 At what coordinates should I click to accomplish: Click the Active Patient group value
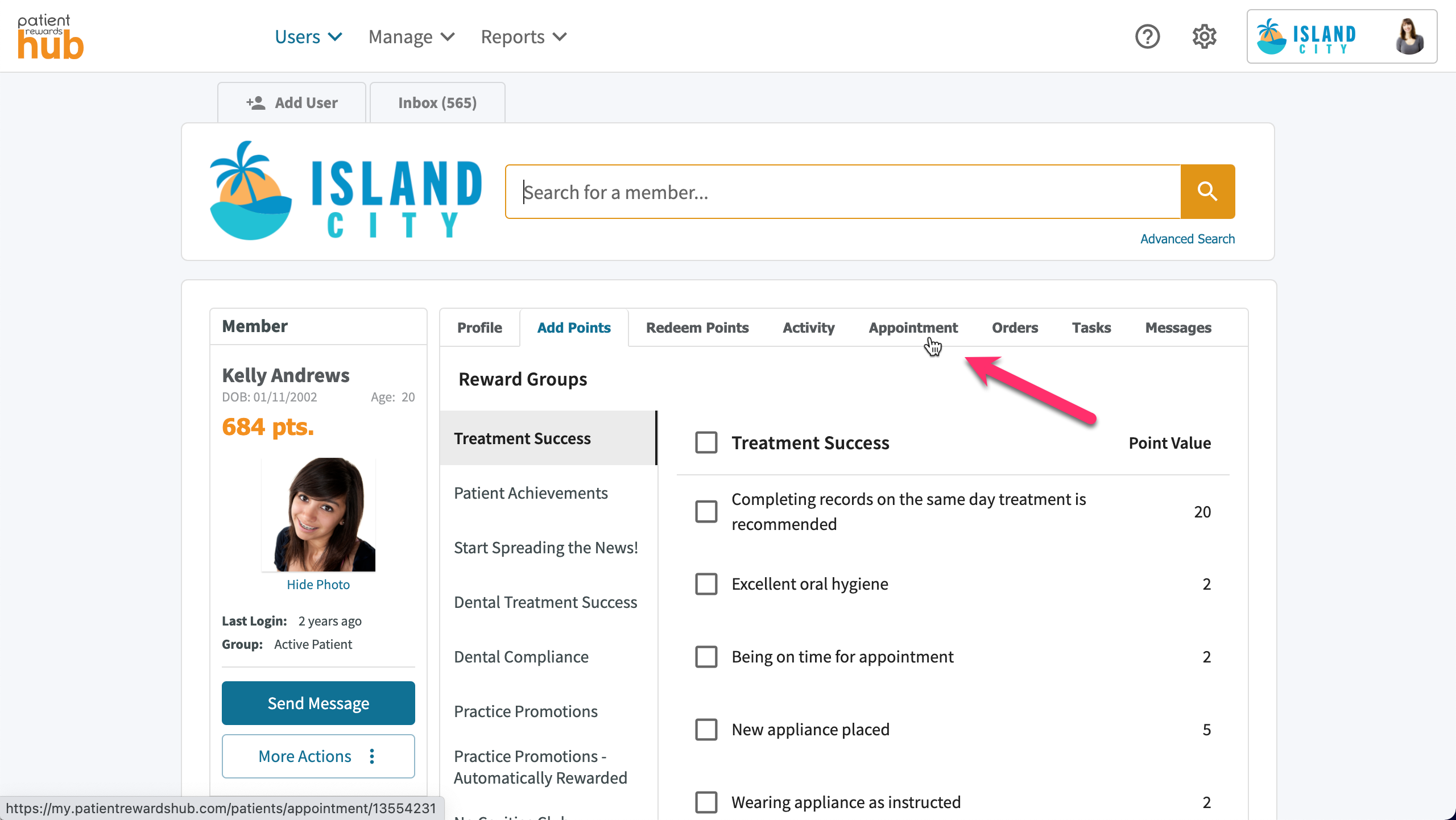coord(313,644)
